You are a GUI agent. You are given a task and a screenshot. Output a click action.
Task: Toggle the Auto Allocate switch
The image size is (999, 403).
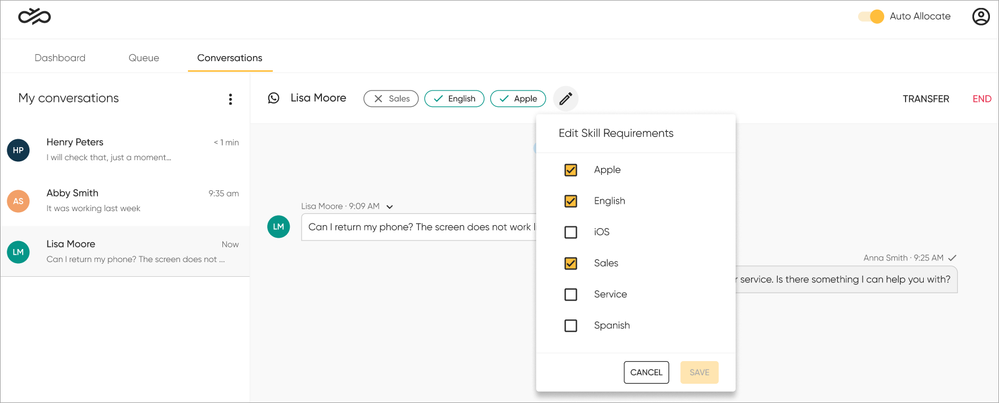click(x=871, y=16)
